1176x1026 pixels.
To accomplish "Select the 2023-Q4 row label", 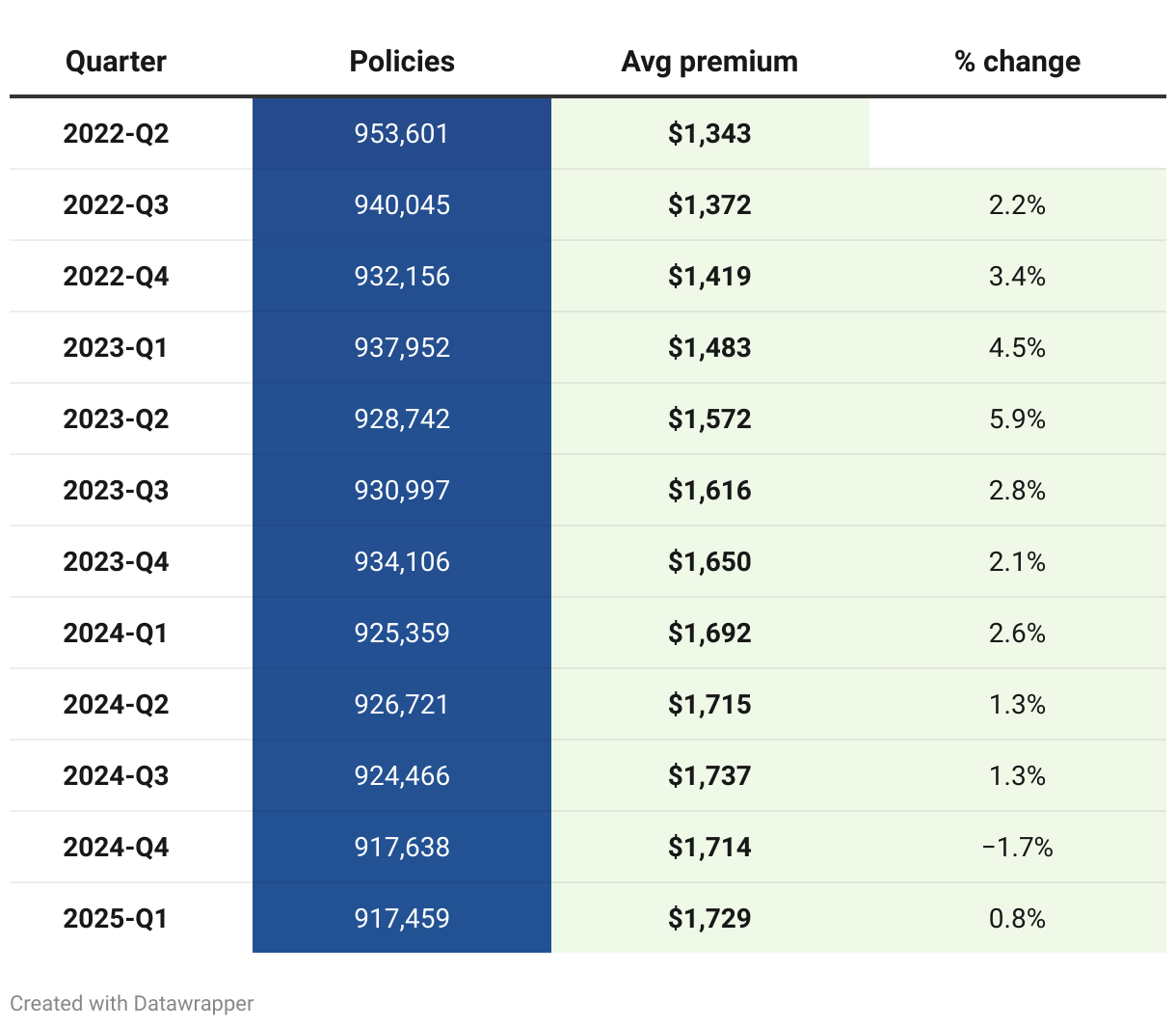I will pyautogui.click(x=116, y=561).
